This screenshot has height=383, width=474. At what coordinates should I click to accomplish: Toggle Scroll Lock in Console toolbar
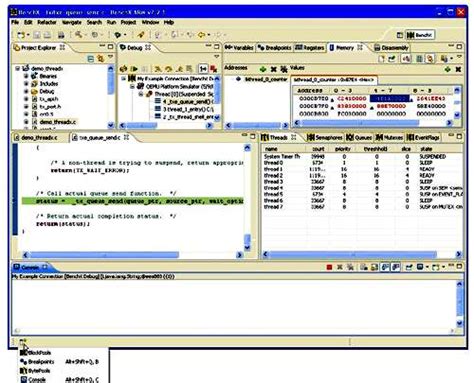[374, 267]
